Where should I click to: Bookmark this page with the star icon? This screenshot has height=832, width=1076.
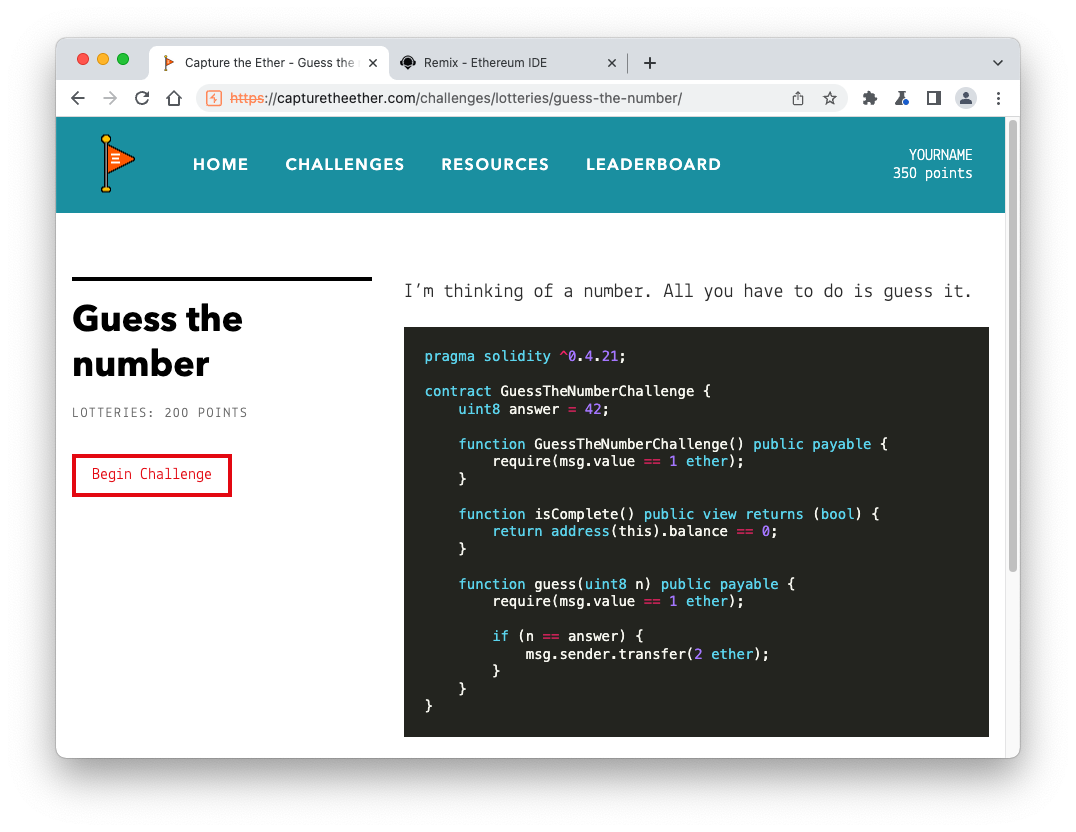830,98
